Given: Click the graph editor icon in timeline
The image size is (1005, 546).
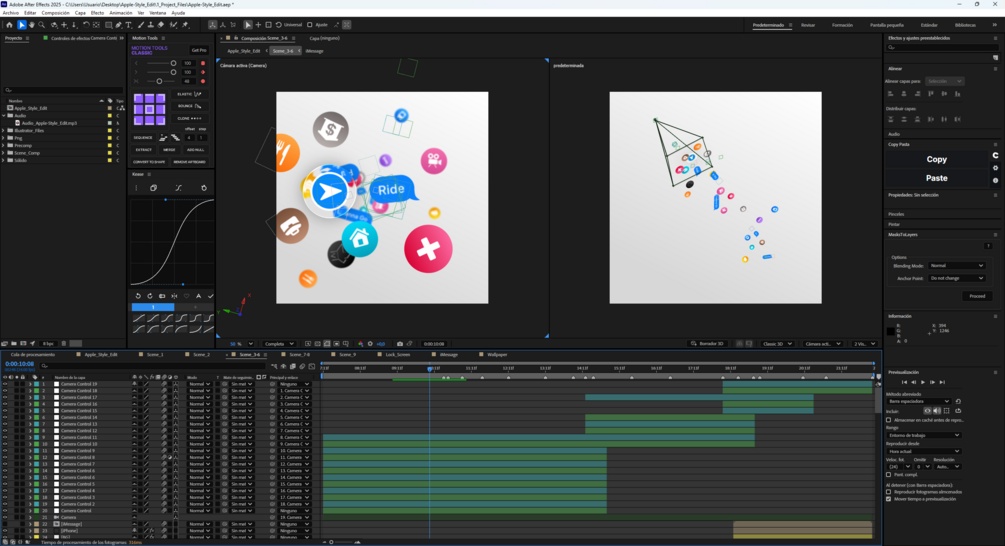Looking at the screenshot, I should tap(311, 367).
